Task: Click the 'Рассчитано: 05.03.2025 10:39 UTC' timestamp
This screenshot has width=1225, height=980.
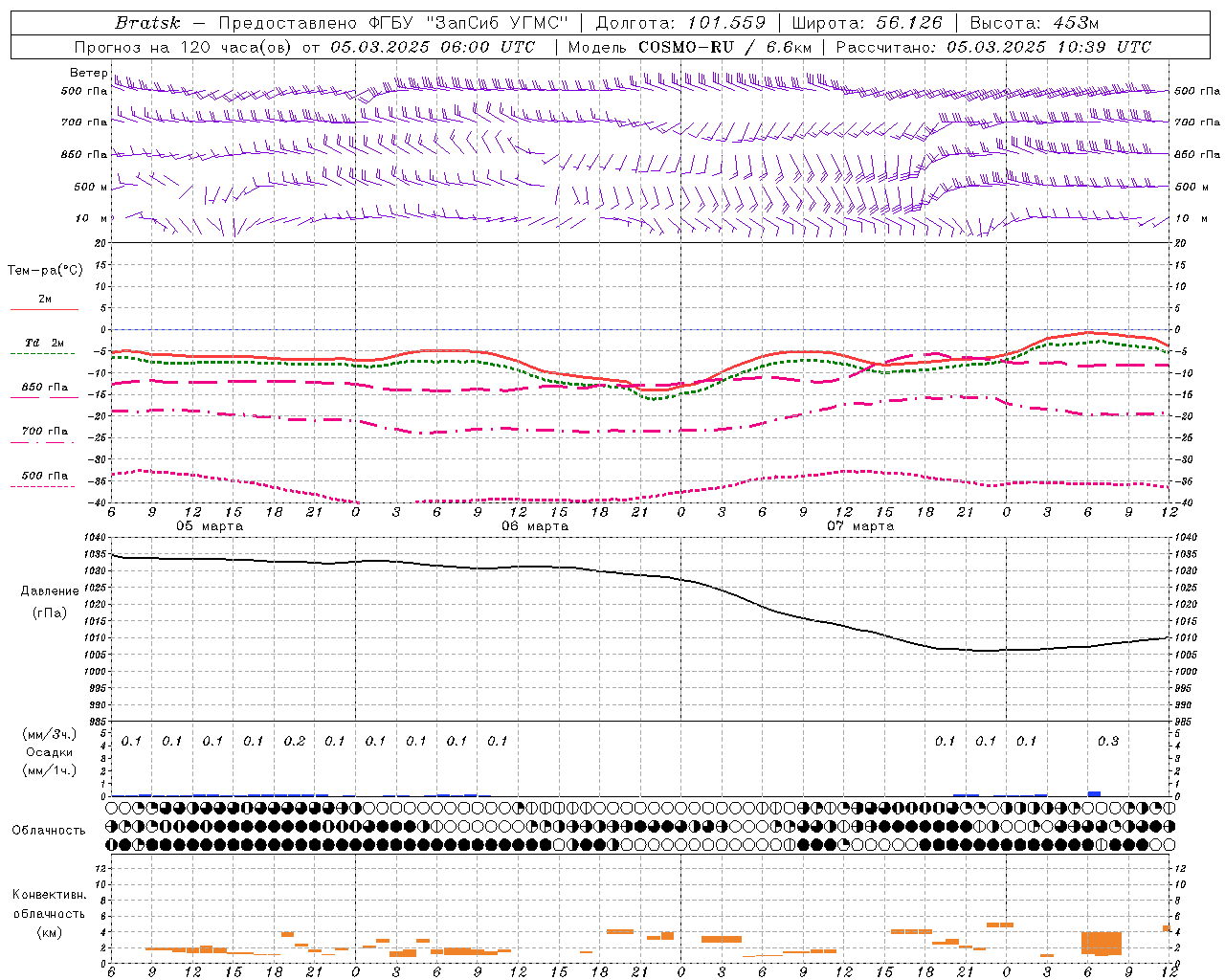Action: click(x=993, y=47)
